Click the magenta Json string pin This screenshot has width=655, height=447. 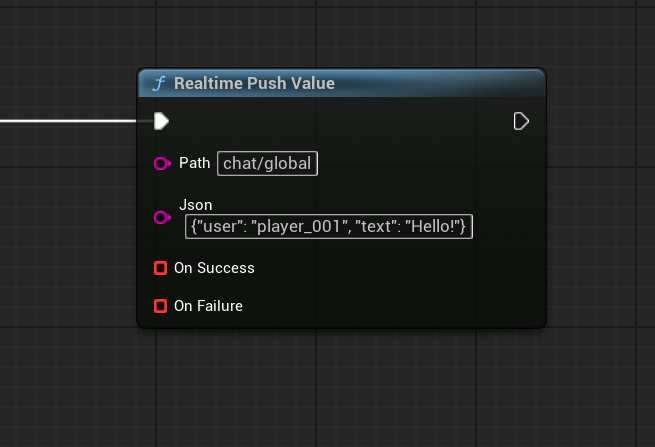(161, 216)
